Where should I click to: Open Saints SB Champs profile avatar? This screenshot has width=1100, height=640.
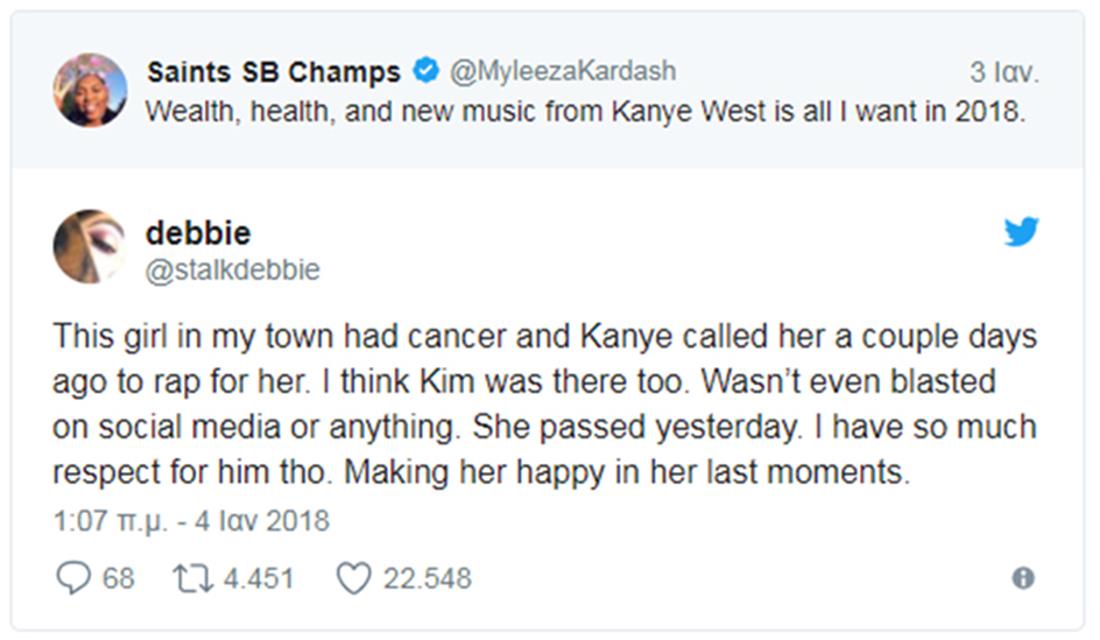coord(89,90)
